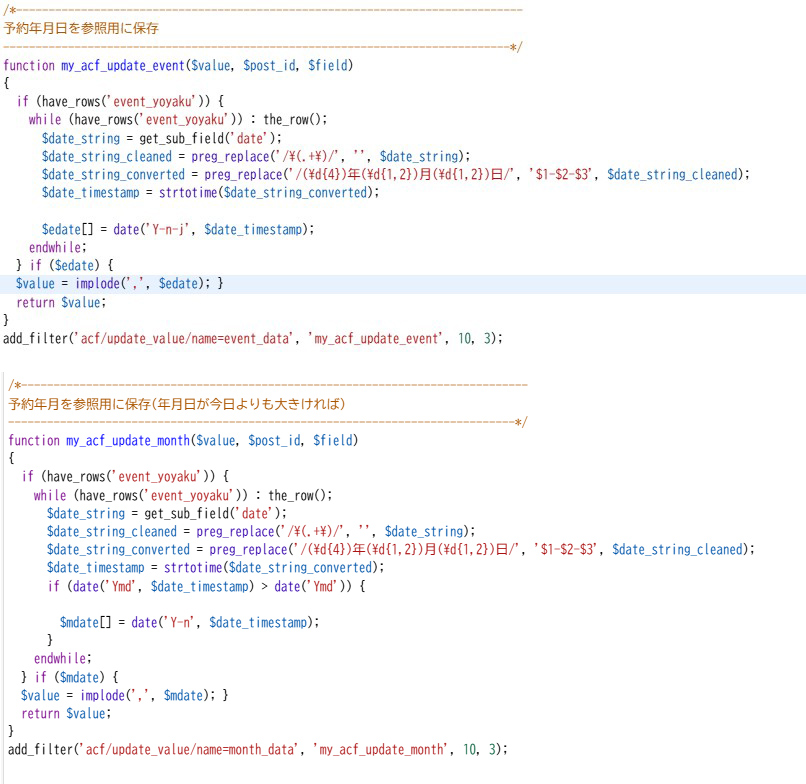Click the comment "予約年月を参照用に保存(年月日が今日よりも大きければ)"
Image resolution: width=806 pixels, height=784 pixels.
click(x=177, y=404)
